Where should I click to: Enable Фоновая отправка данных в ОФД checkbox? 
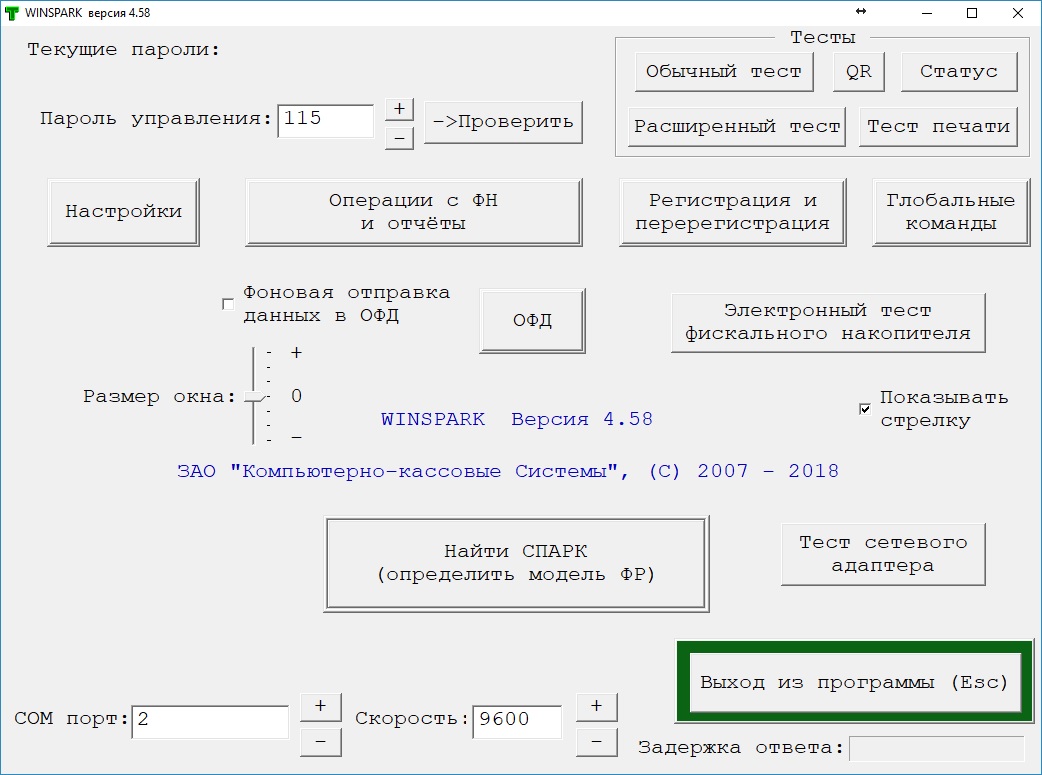click(228, 304)
